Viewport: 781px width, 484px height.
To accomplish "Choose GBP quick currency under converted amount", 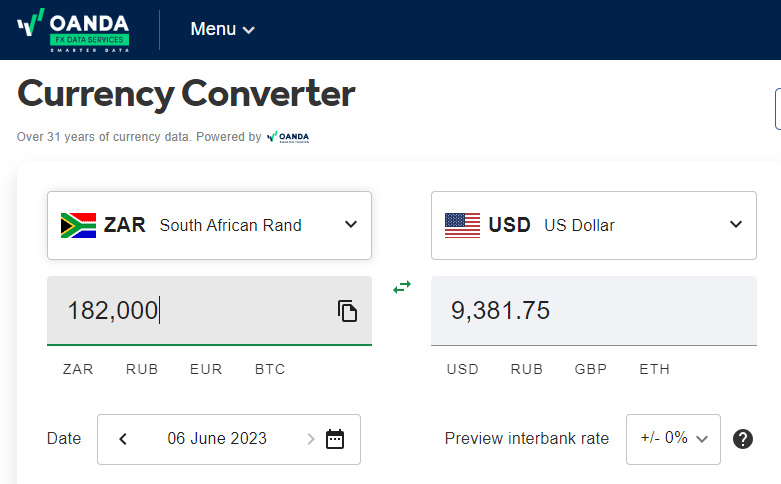I will 590,369.
